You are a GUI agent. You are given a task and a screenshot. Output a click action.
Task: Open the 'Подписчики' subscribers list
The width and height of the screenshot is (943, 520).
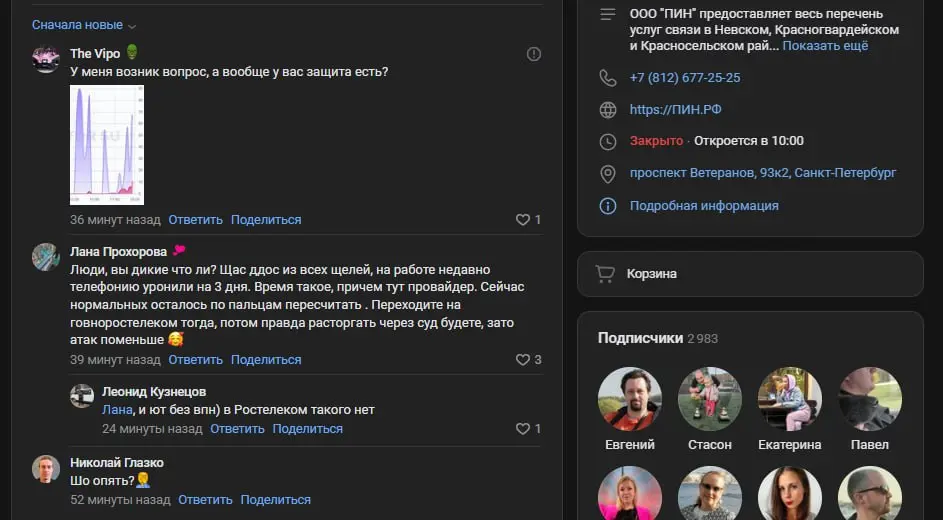(640, 338)
